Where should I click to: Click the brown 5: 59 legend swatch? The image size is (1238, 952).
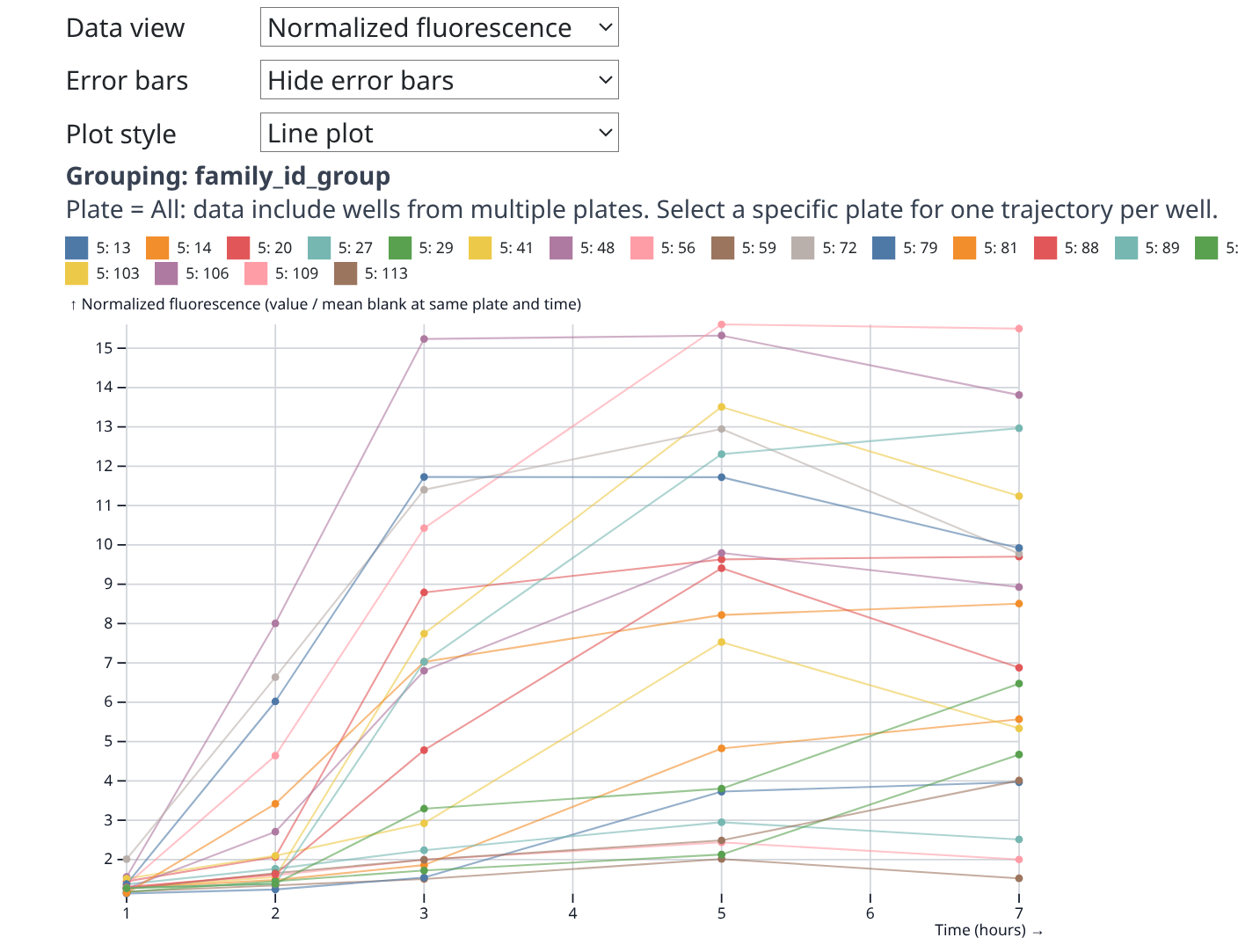point(723,248)
